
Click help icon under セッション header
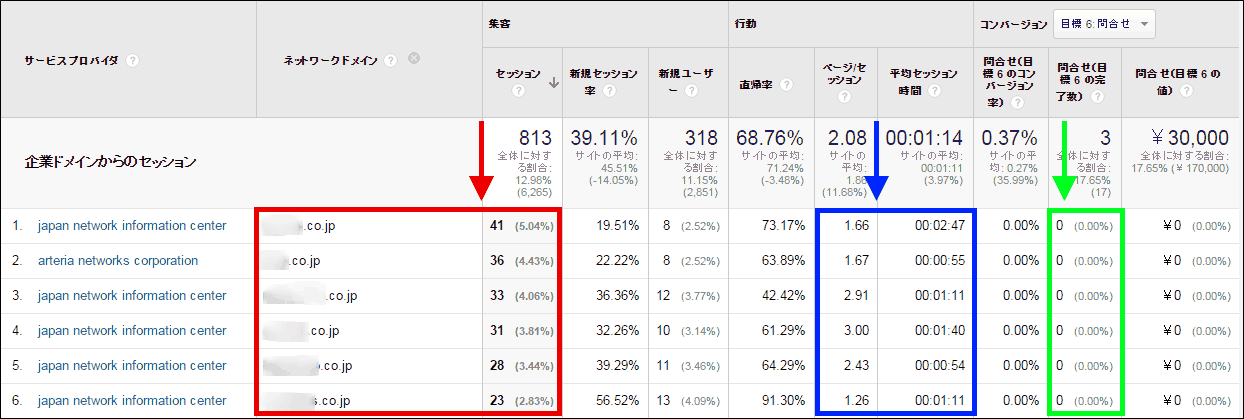tap(518, 91)
